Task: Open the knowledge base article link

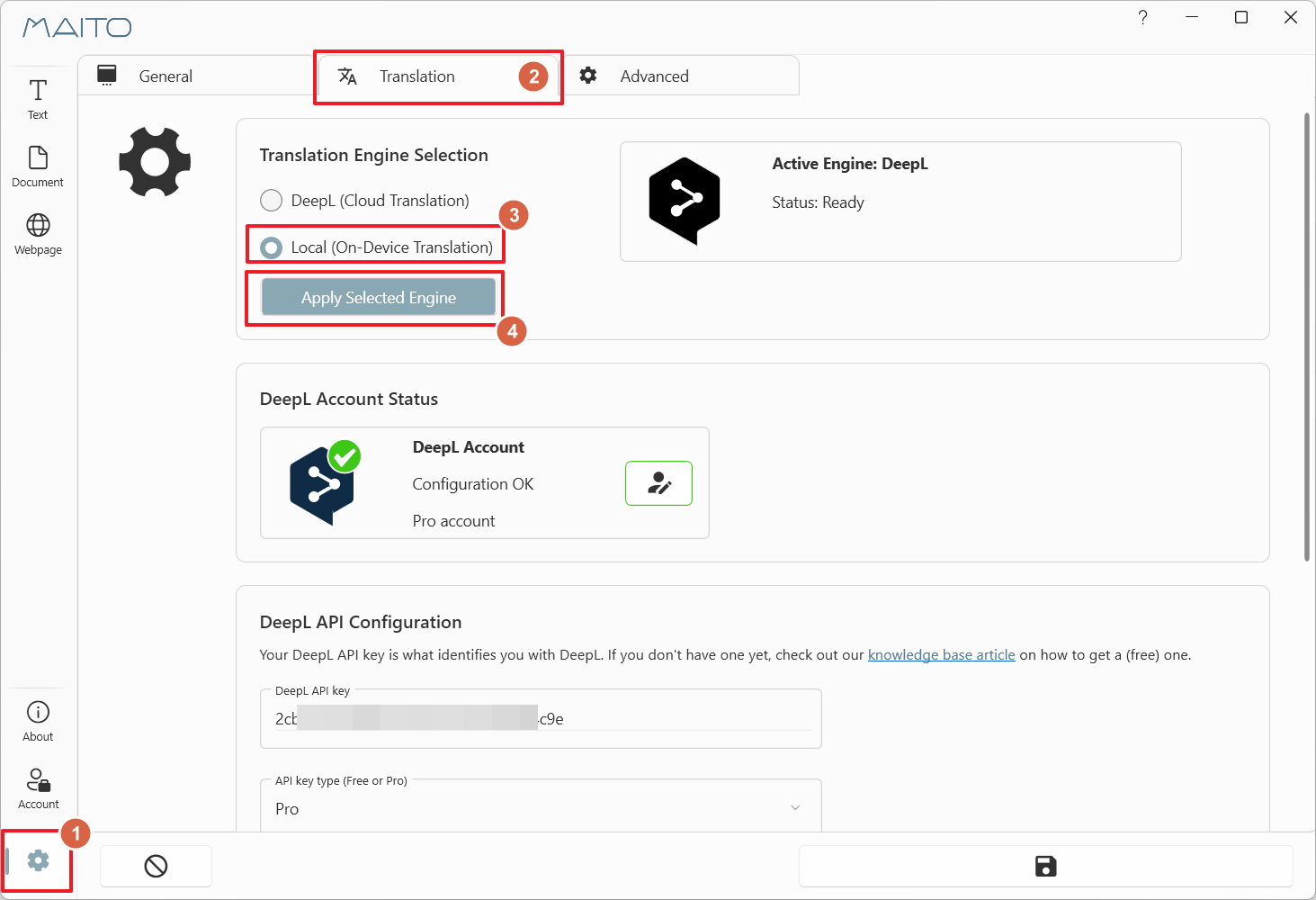Action: (941, 655)
